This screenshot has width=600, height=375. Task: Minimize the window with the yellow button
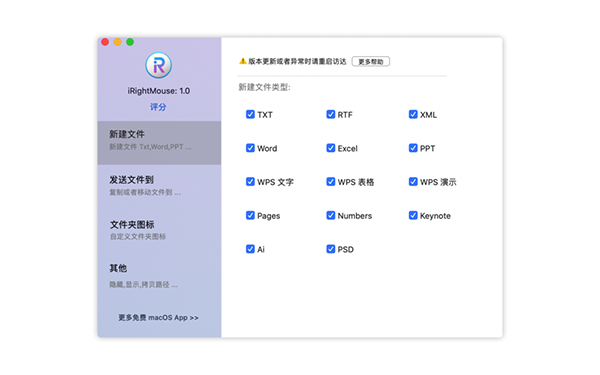(x=117, y=42)
